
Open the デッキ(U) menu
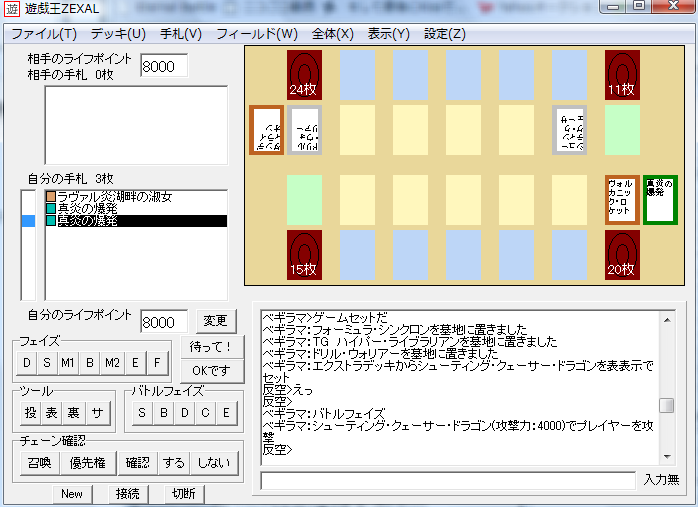tap(118, 34)
